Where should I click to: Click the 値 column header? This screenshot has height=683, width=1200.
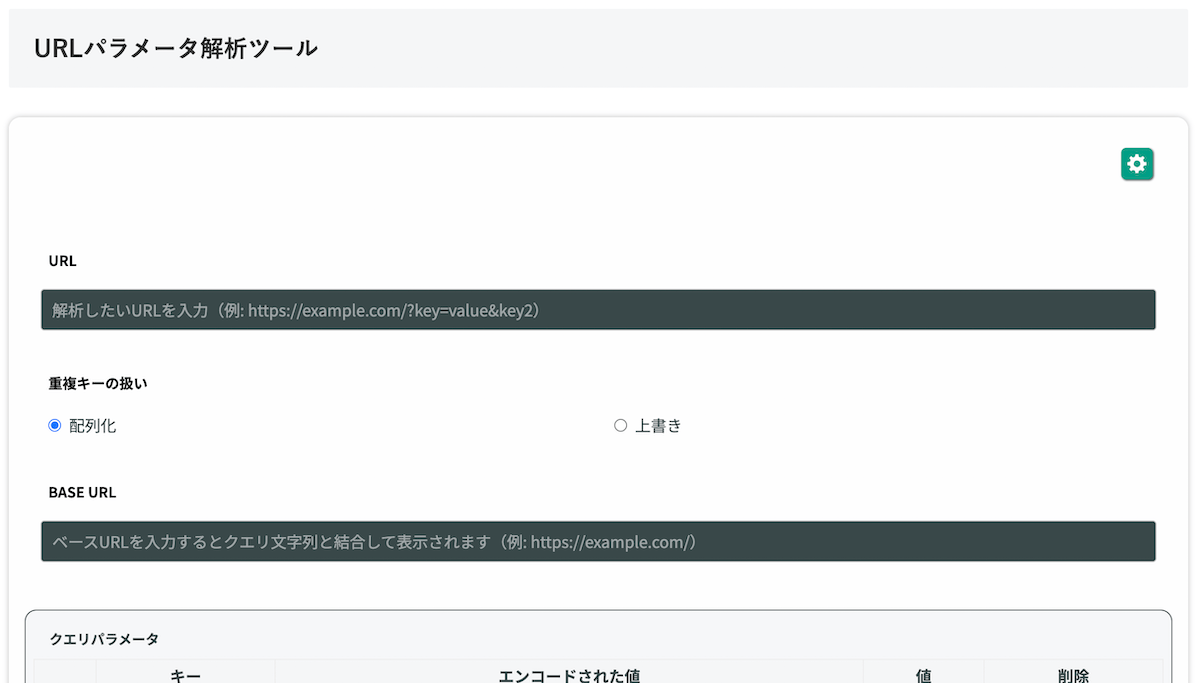tap(922, 675)
